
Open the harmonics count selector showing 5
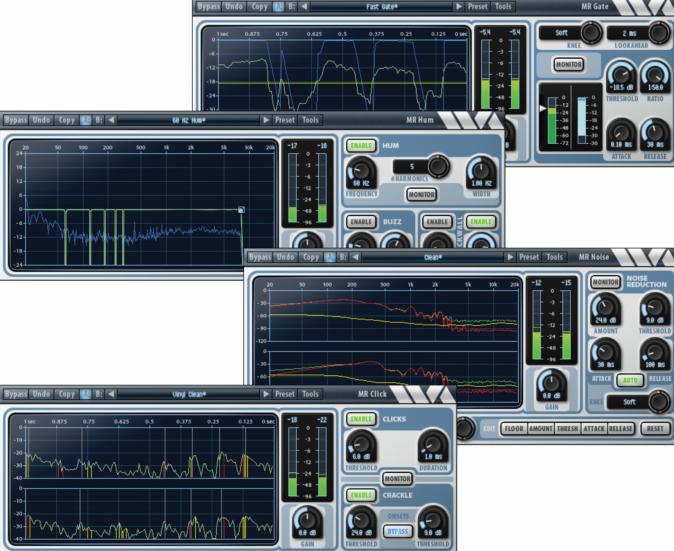(x=421, y=166)
